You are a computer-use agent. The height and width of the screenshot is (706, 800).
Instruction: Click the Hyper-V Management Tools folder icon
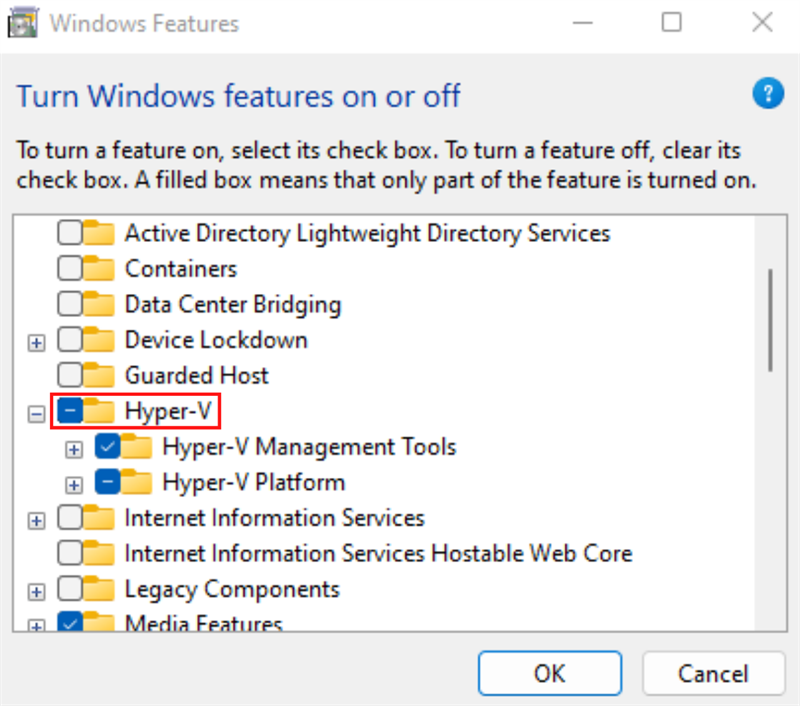tap(136, 446)
